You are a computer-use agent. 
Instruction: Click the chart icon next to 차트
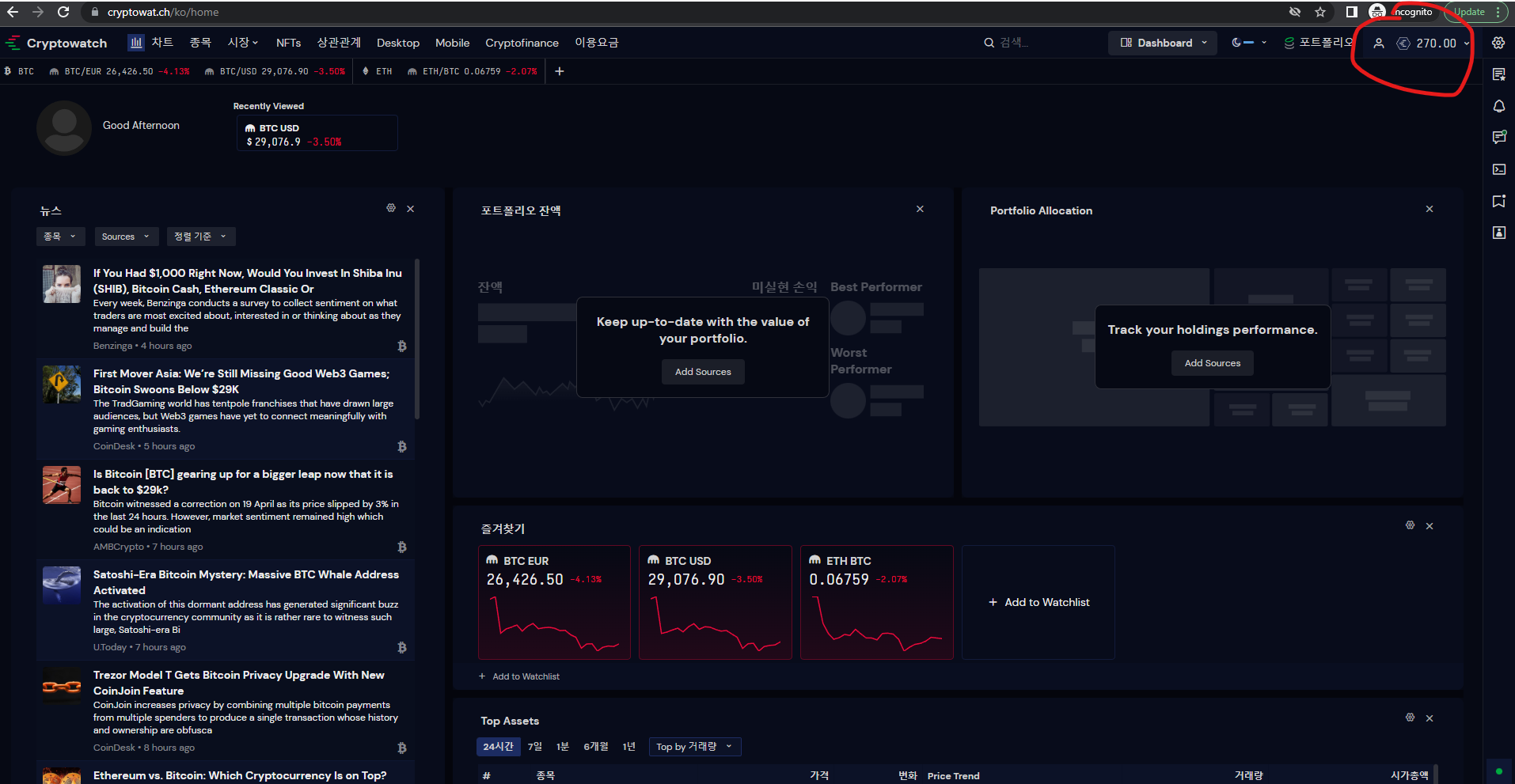click(x=136, y=42)
